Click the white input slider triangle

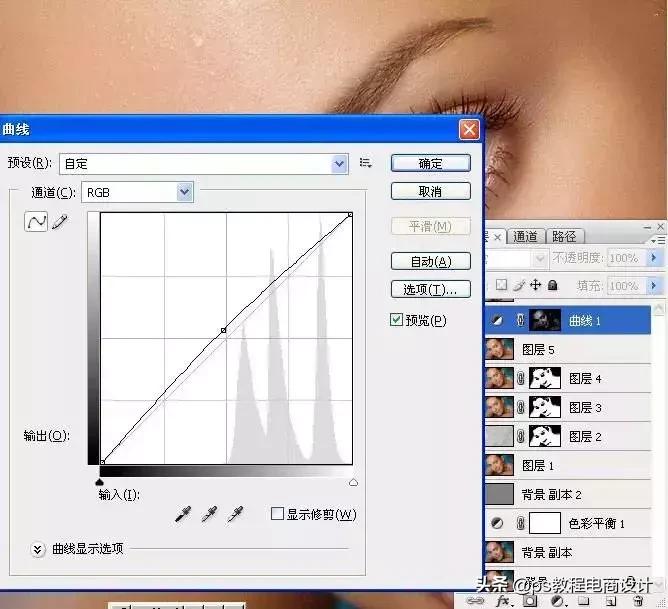tap(353, 482)
